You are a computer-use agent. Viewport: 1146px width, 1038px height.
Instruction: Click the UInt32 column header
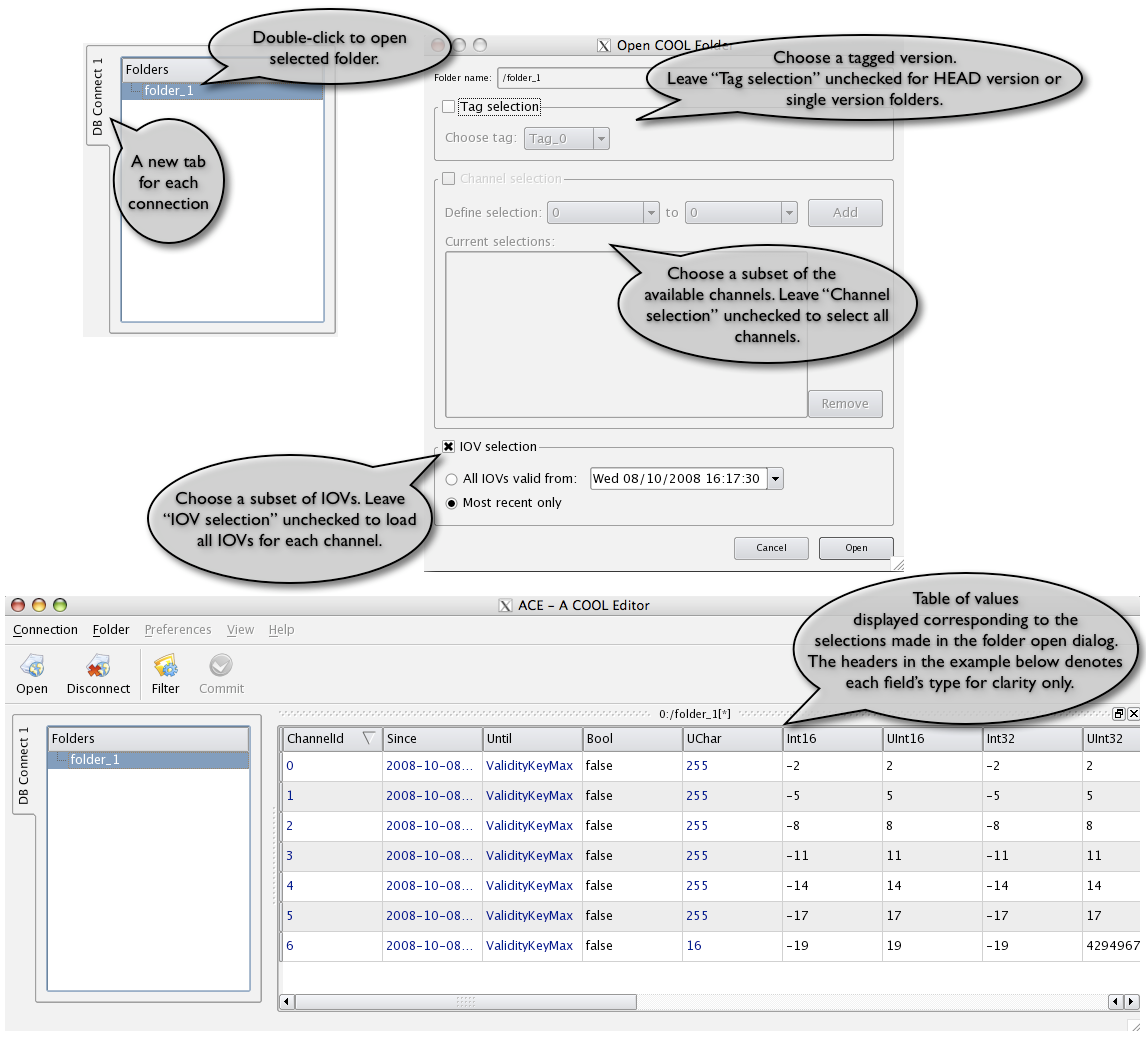tap(1112, 738)
